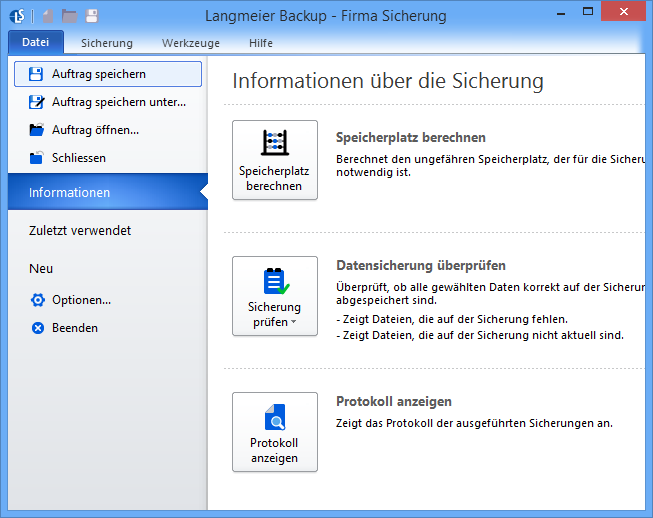The width and height of the screenshot is (653, 518).
Task: Click the save disk quick-access icon
Action: tap(91, 16)
